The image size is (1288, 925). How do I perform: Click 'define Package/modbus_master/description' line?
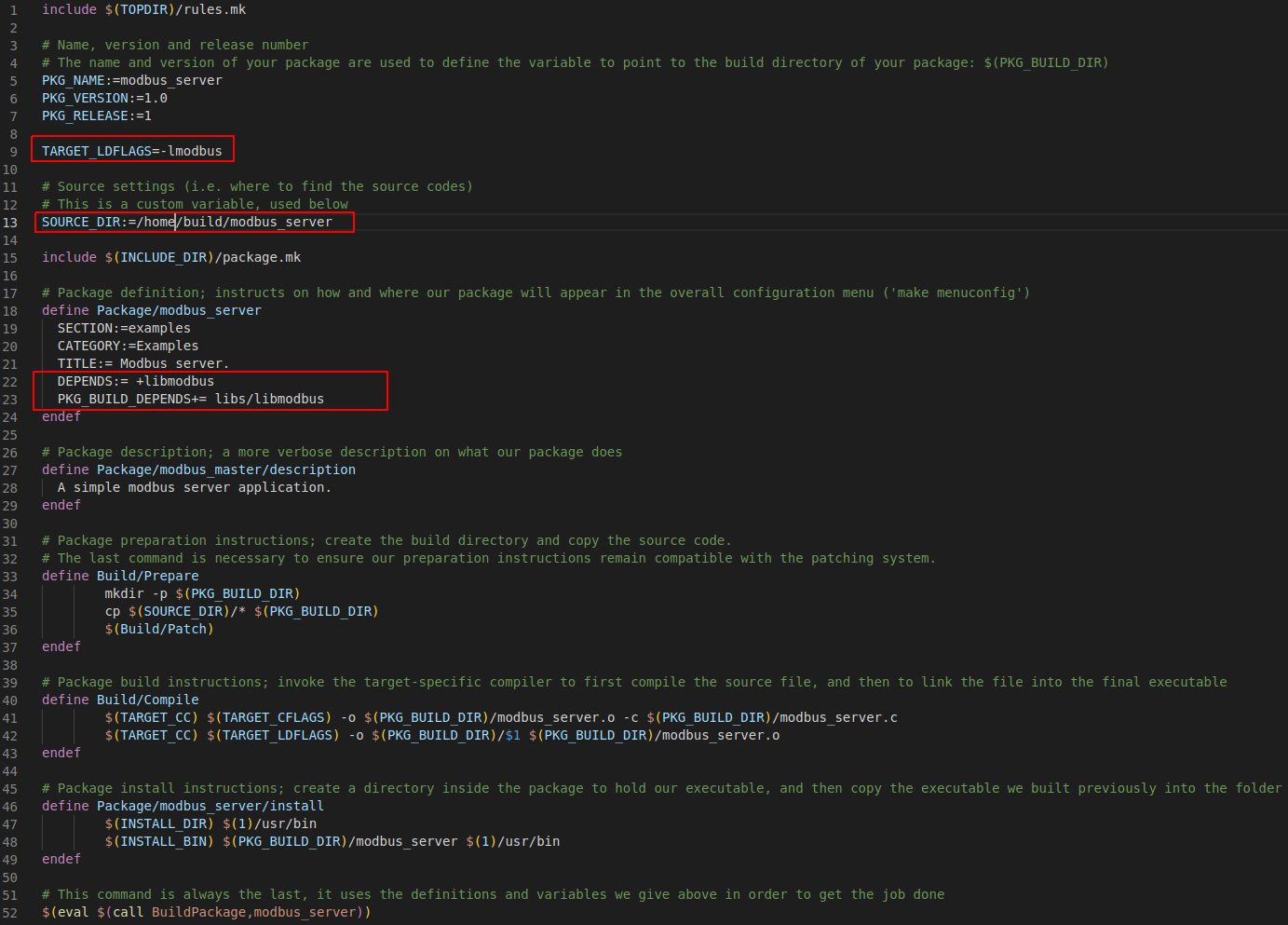pos(198,469)
